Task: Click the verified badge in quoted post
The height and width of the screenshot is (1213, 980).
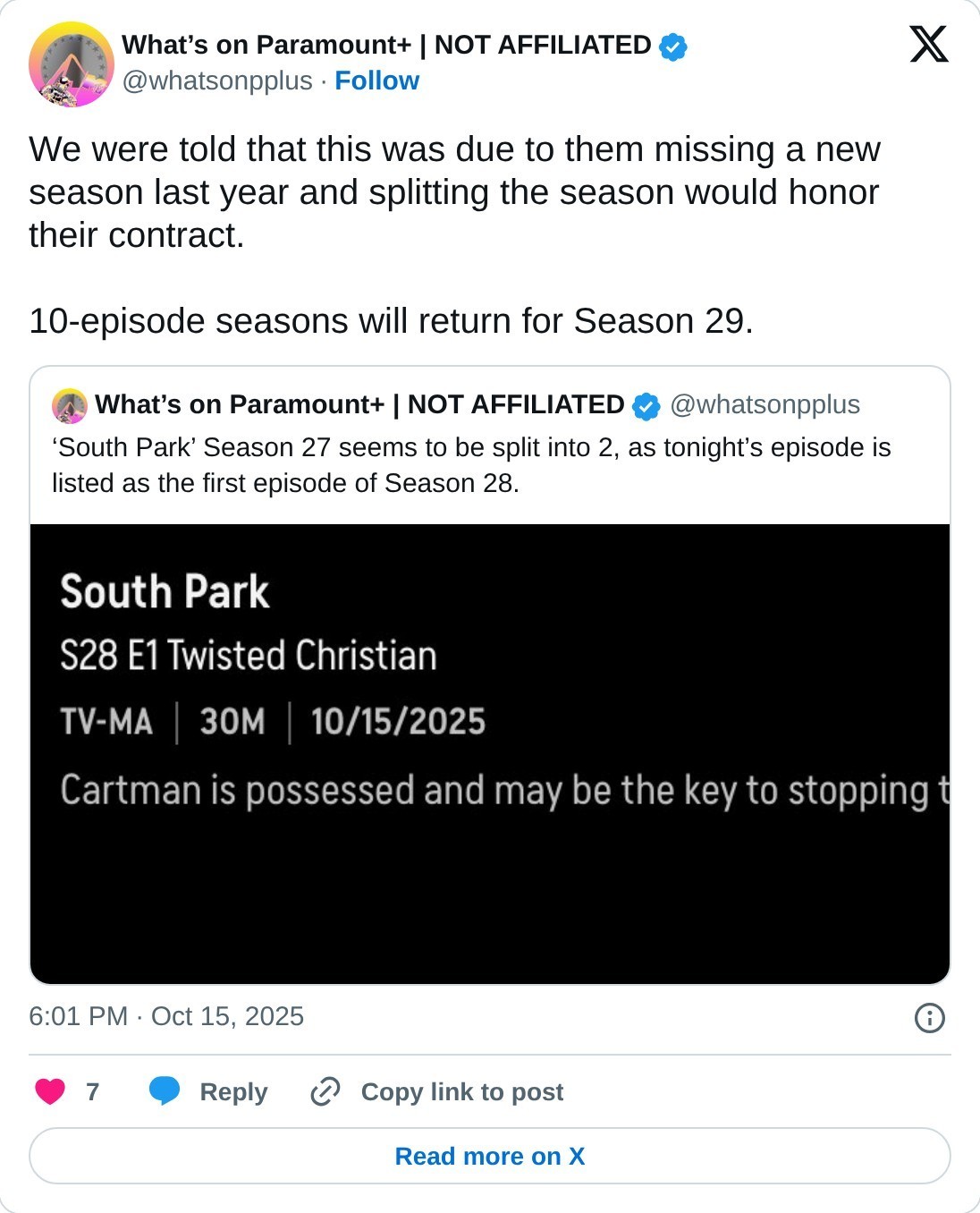Action: (646, 406)
